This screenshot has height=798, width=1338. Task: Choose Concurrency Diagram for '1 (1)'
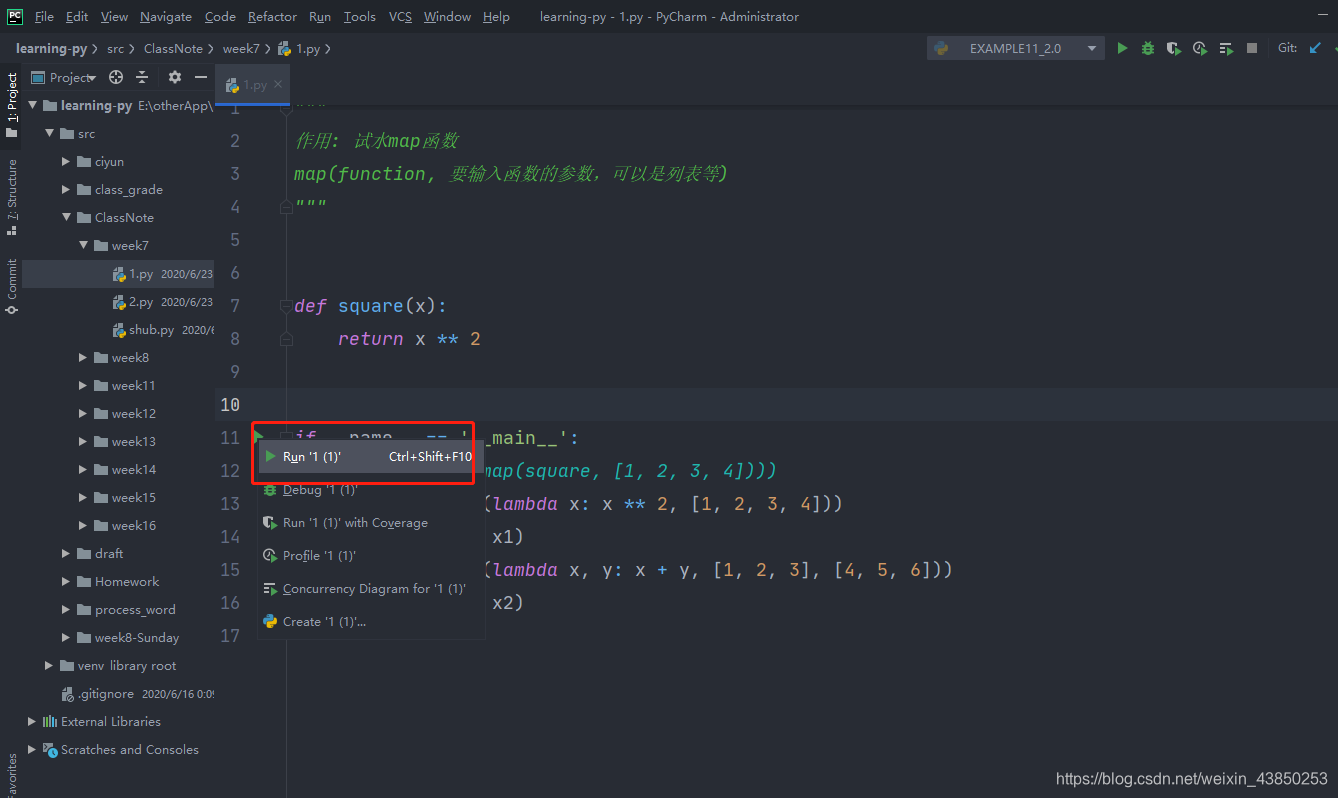pyautogui.click(x=372, y=589)
